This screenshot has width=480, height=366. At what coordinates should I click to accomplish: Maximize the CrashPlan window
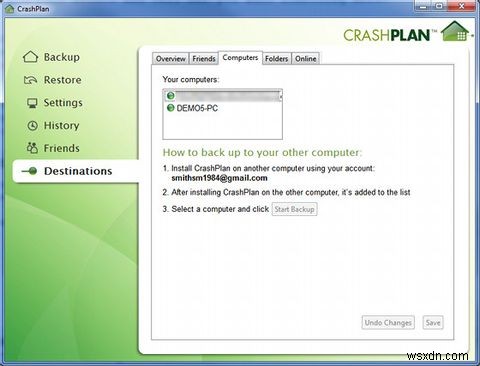tap(440, 6)
